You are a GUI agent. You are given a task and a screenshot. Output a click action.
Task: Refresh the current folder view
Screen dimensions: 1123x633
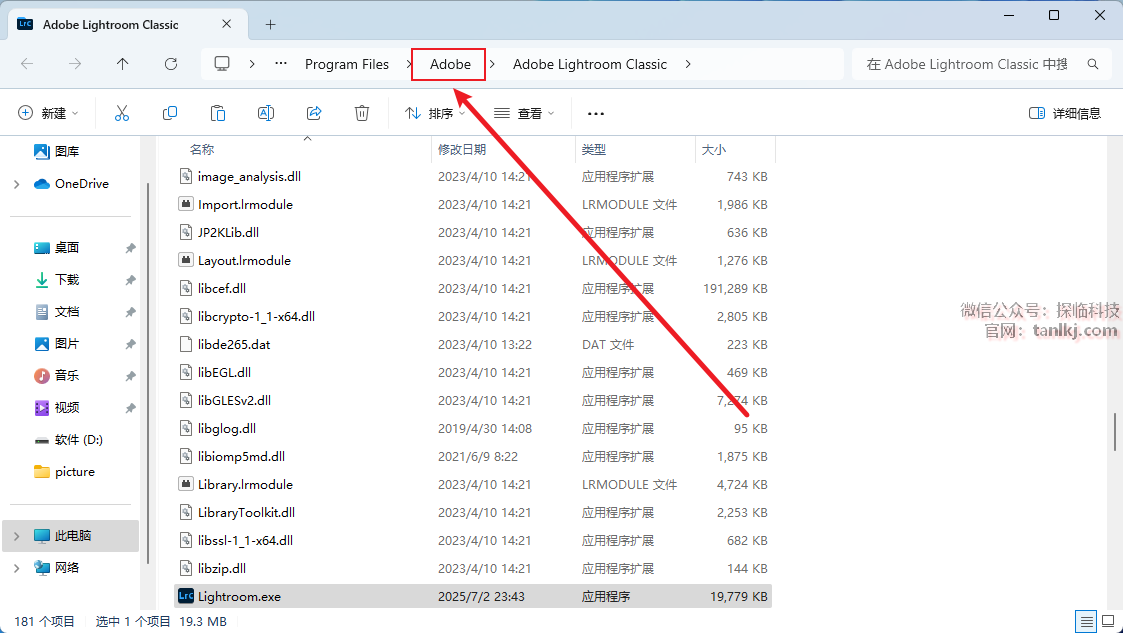(171, 64)
